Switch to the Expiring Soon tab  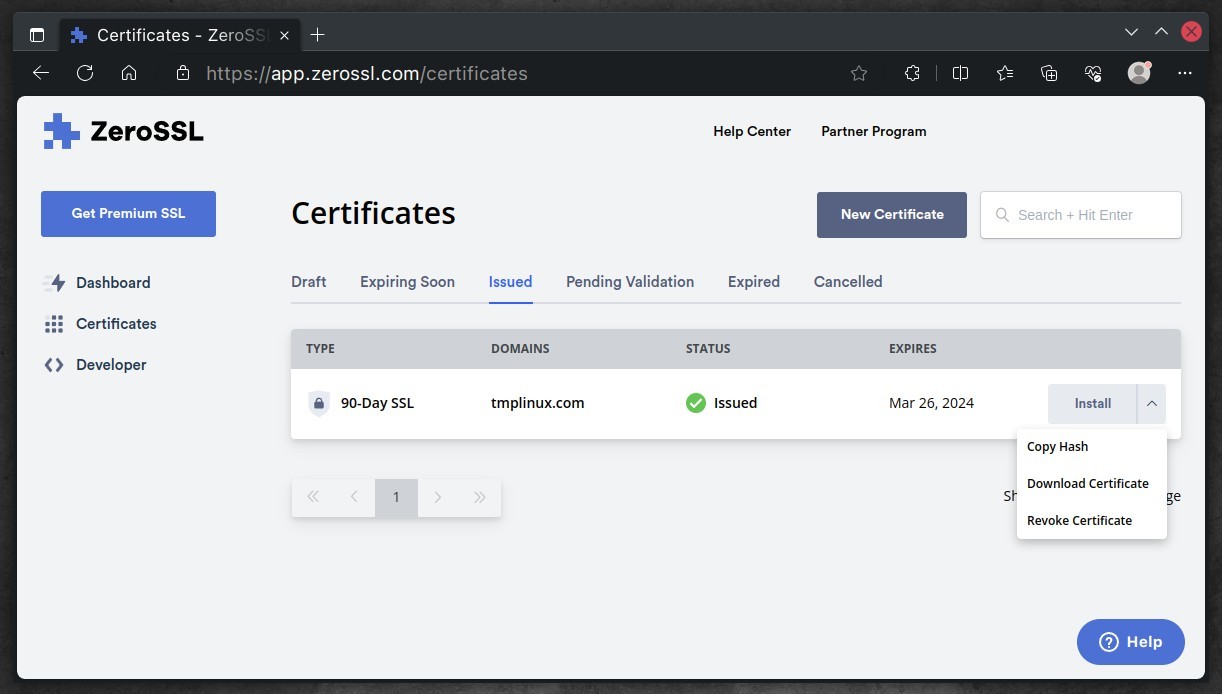pos(407,282)
